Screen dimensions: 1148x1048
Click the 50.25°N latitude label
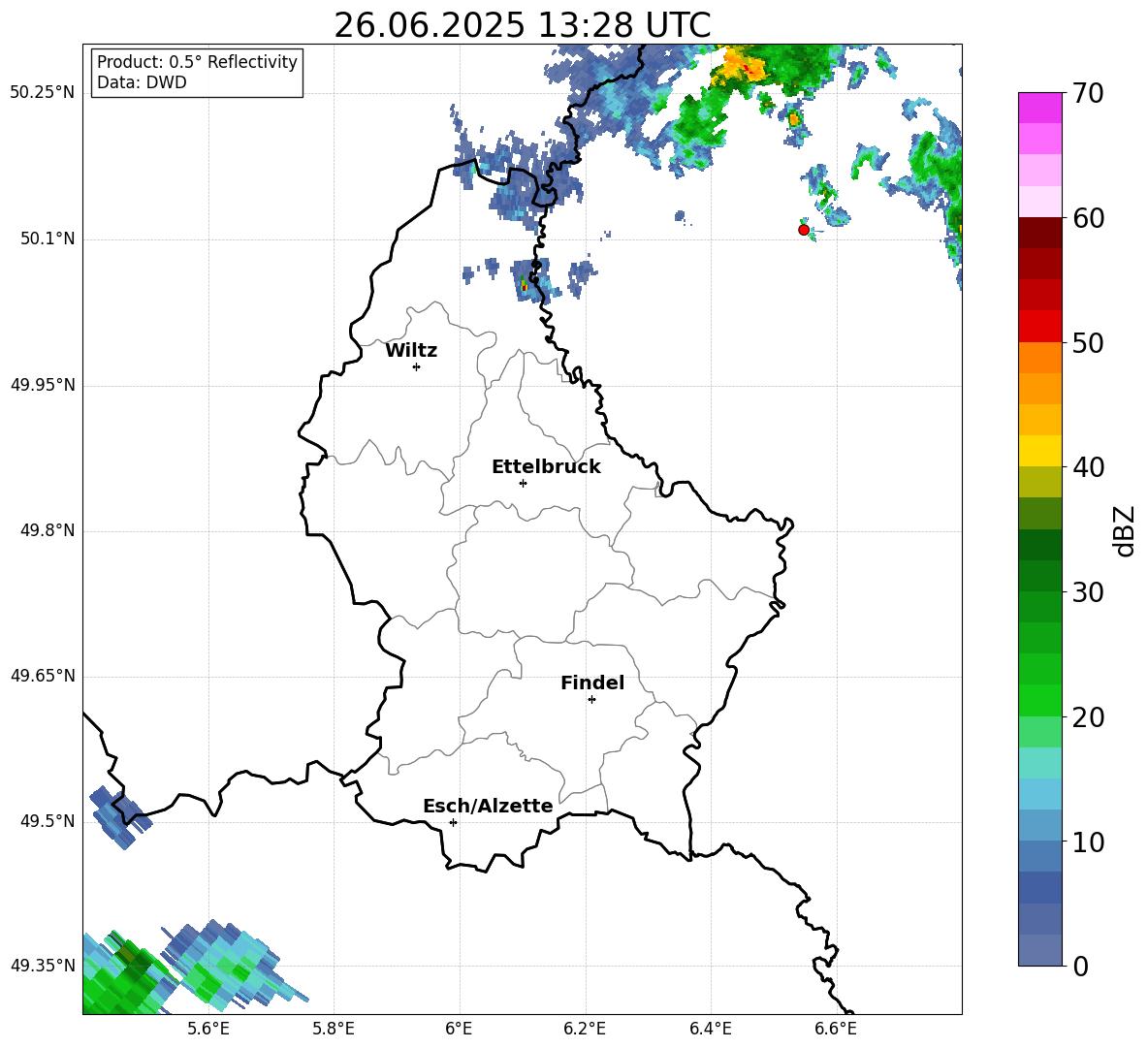43,93
